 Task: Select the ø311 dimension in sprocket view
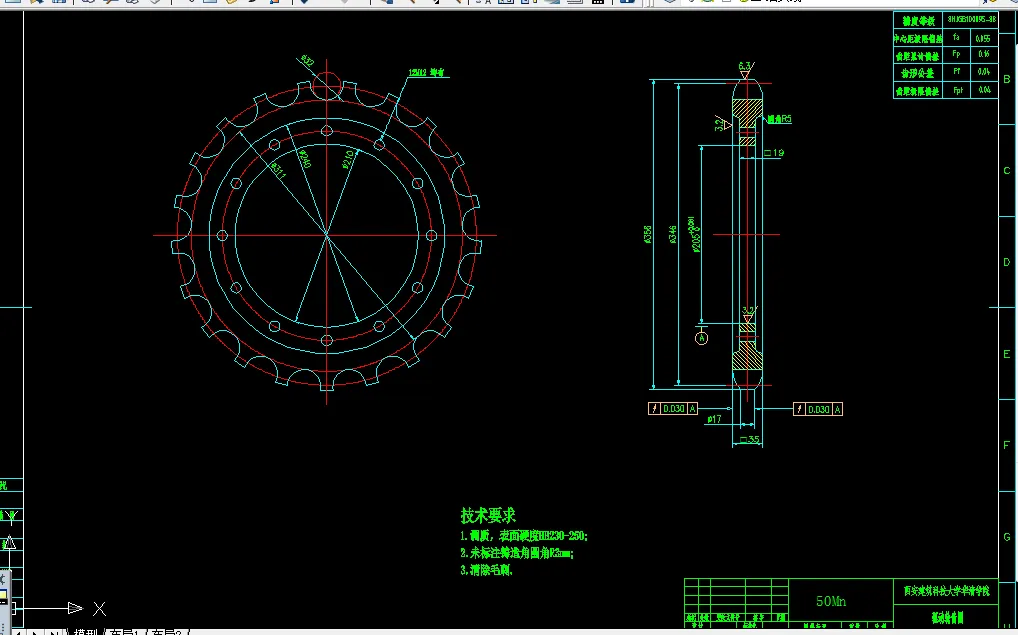point(277,170)
